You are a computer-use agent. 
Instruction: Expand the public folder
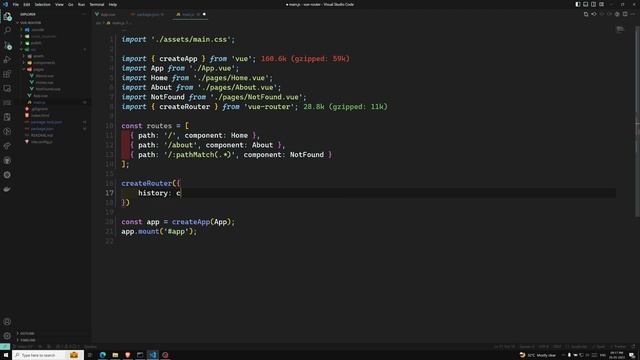(x=36, y=43)
